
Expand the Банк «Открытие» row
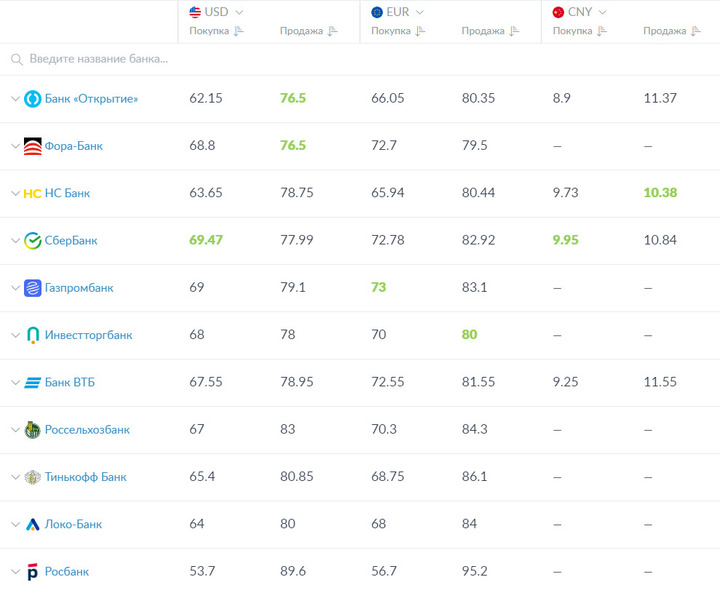pos(15,99)
